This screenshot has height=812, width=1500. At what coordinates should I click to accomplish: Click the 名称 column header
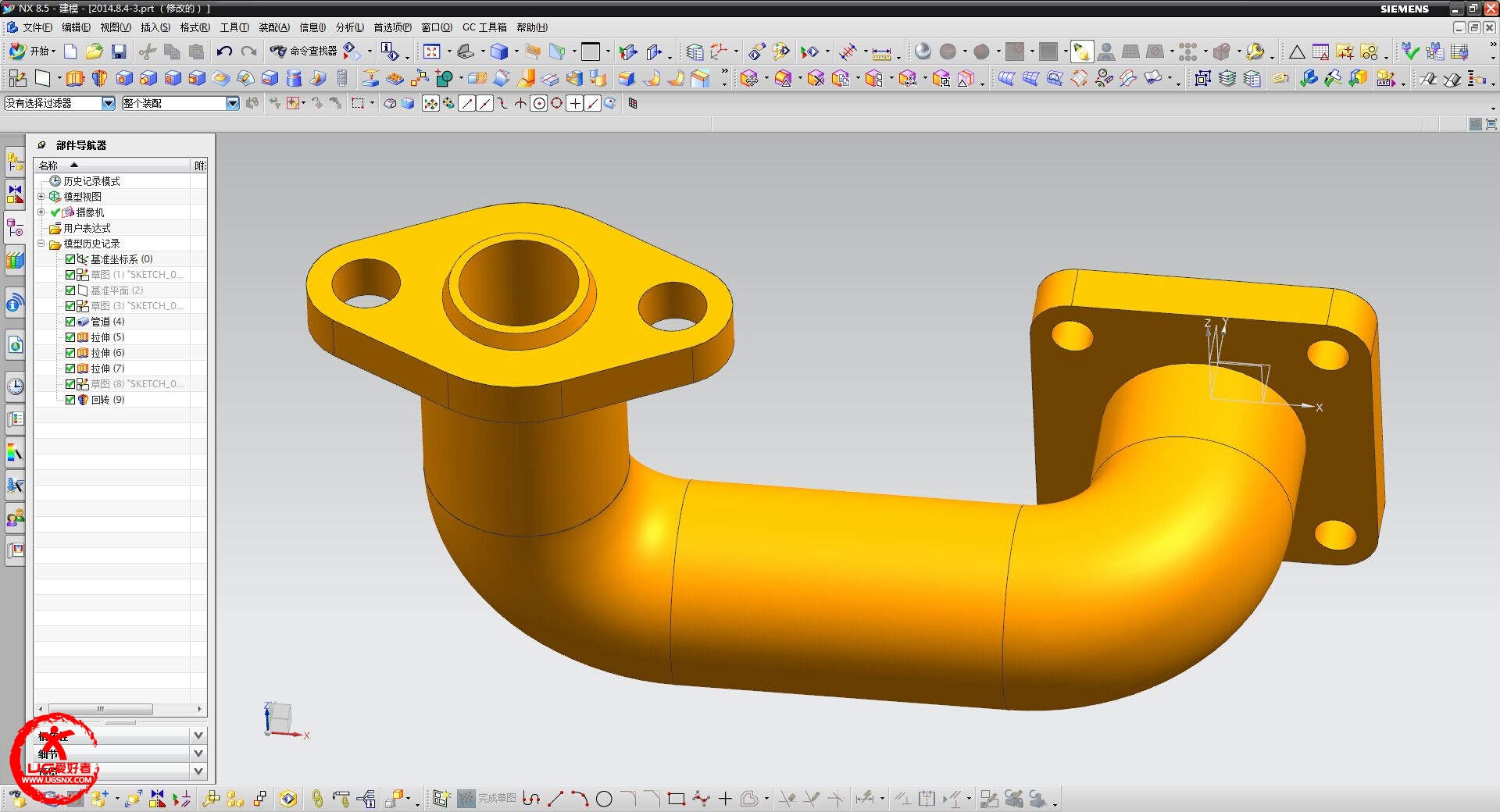tap(113, 166)
